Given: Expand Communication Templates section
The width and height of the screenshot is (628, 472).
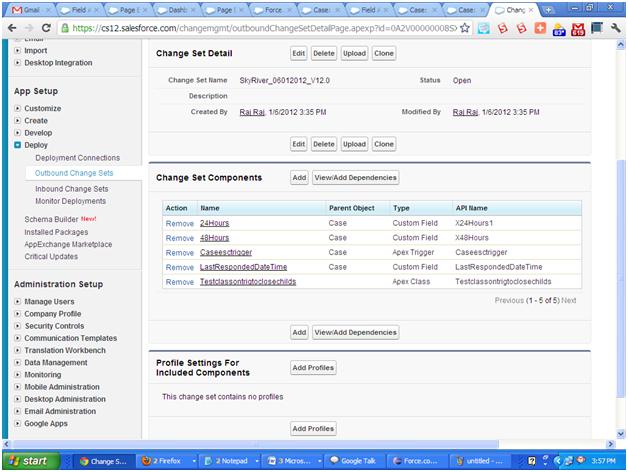Looking at the screenshot, I should click(x=17, y=338).
